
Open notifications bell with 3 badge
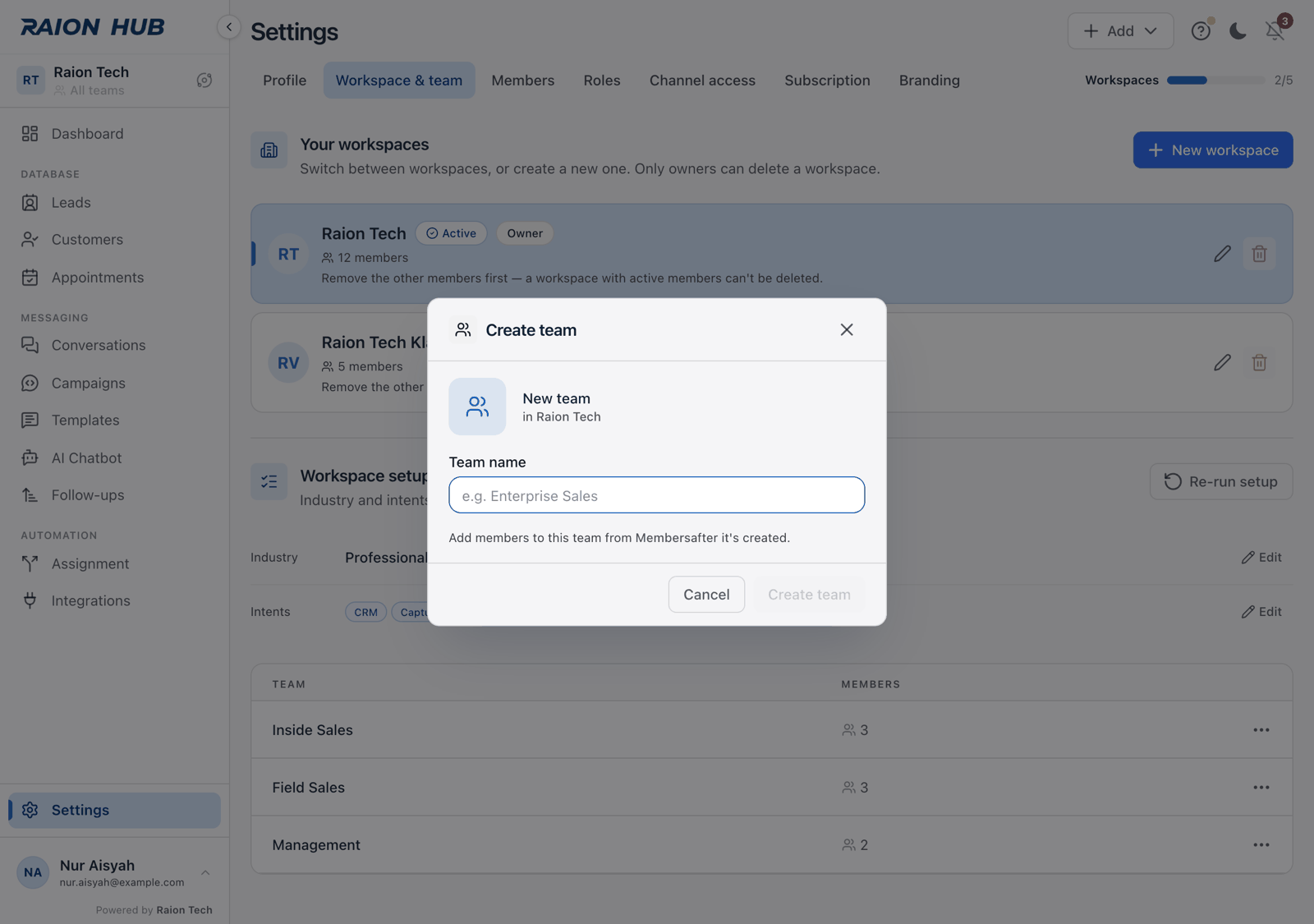pyautogui.click(x=1275, y=31)
